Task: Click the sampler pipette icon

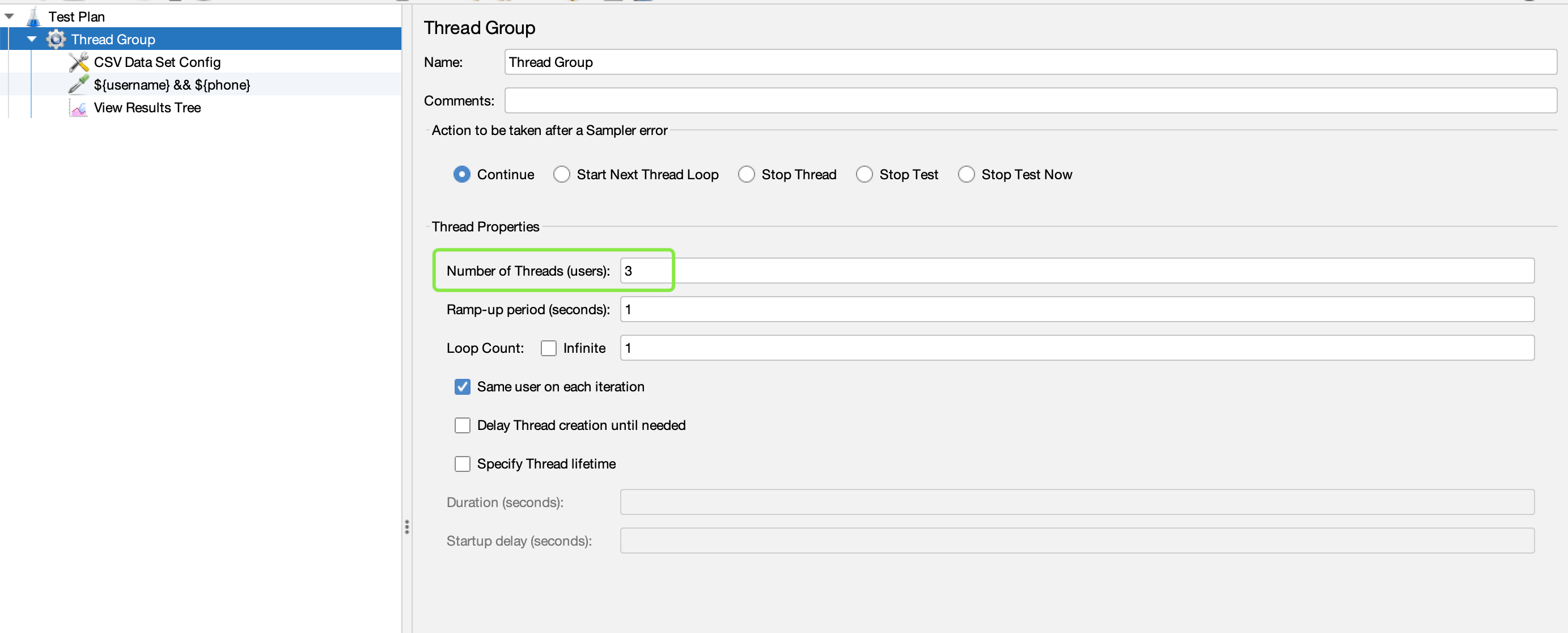Action: point(79,85)
